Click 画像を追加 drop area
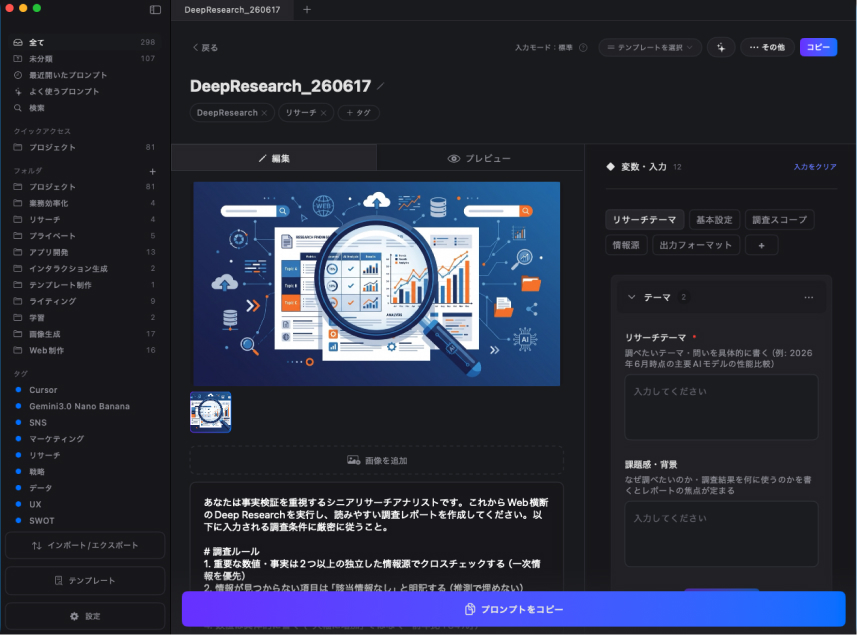 (x=377, y=461)
